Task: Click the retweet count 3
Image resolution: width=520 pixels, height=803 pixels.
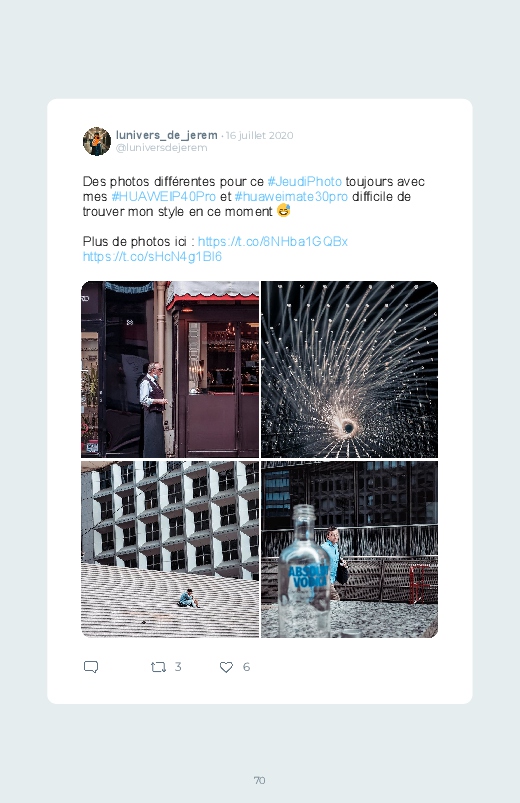Action: click(x=178, y=667)
